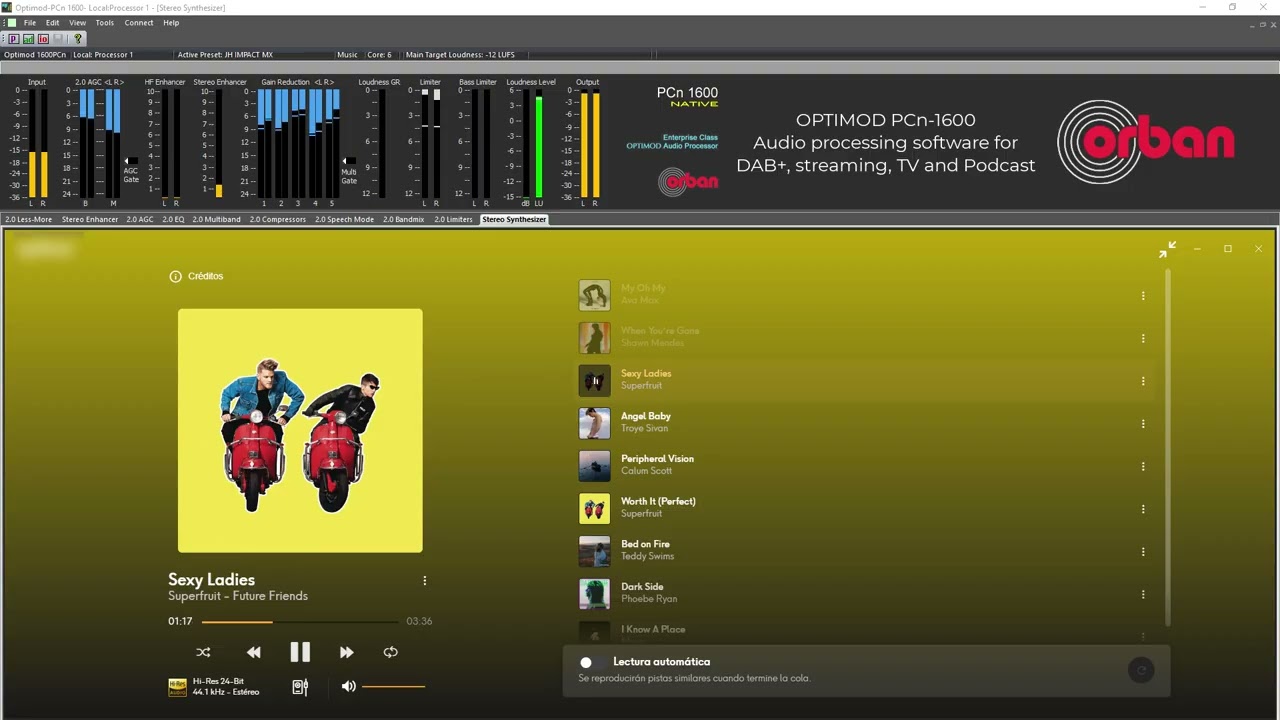The width and height of the screenshot is (1280, 720).
Task: Open options menu for Sexy Ladies under album art
Action: click(424, 581)
